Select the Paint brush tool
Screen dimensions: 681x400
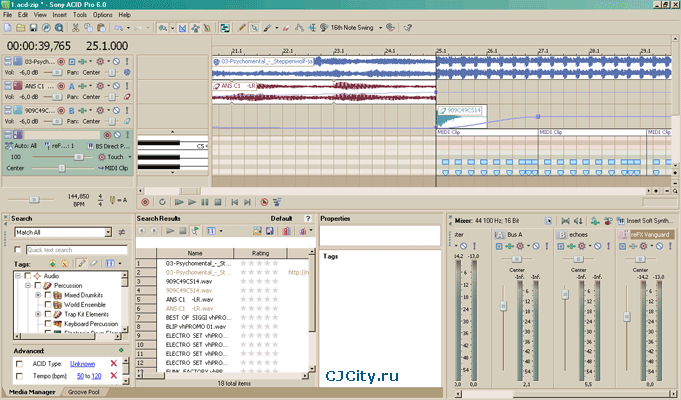[267, 28]
